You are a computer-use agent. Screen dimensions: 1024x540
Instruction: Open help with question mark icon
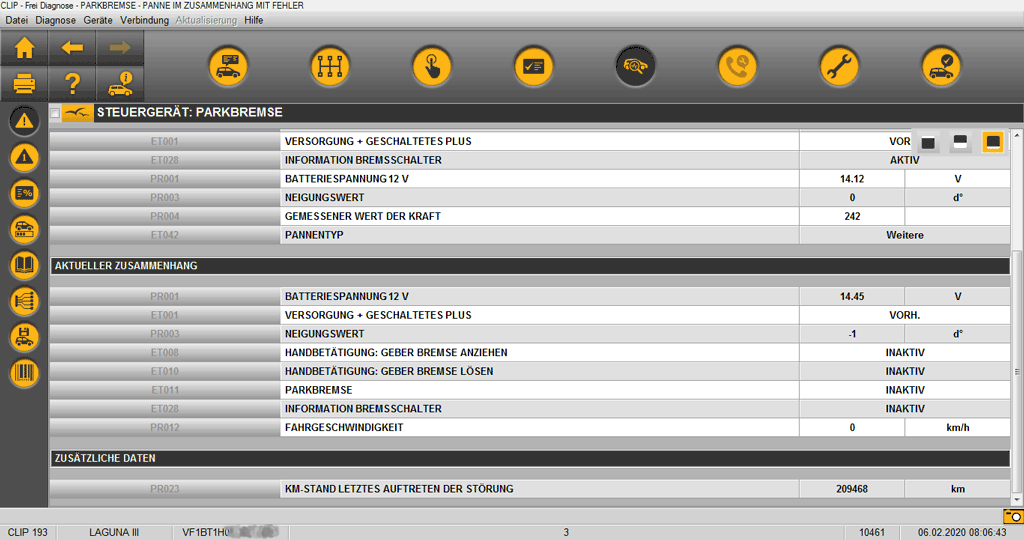72,83
